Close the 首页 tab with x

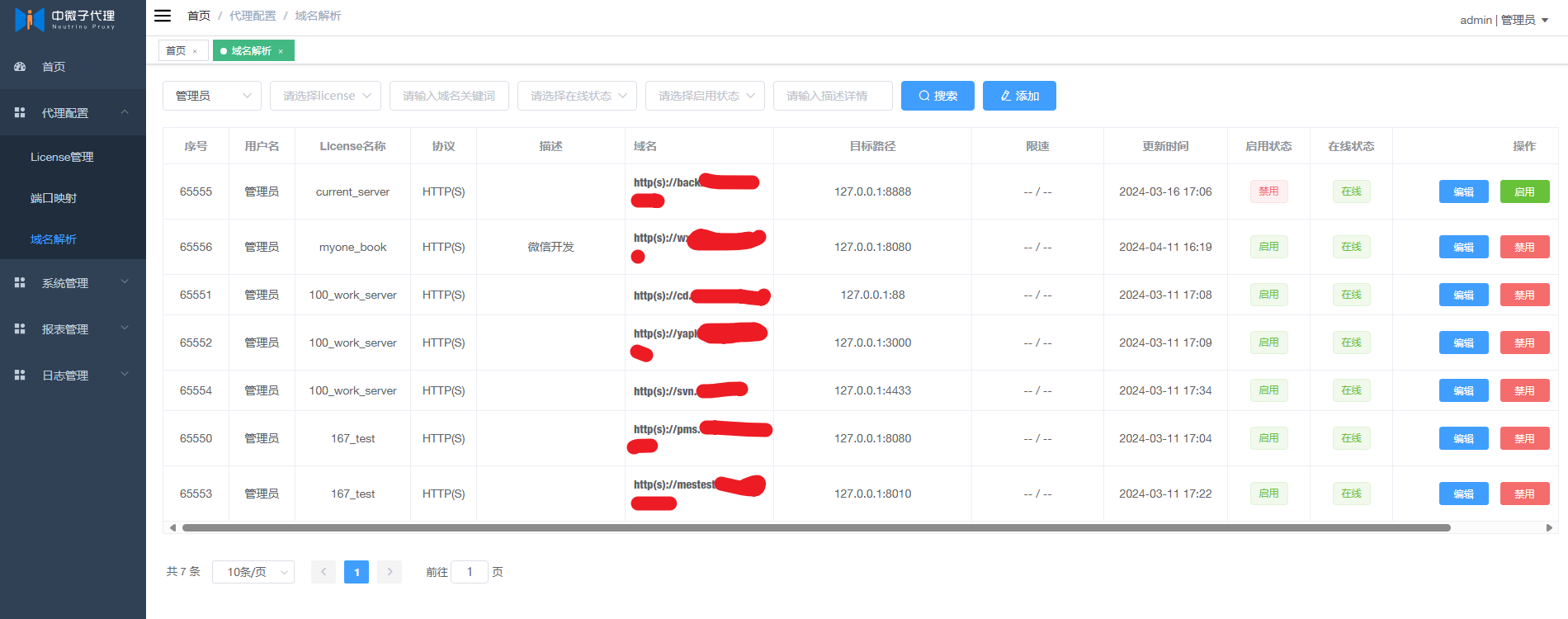(195, 51)
